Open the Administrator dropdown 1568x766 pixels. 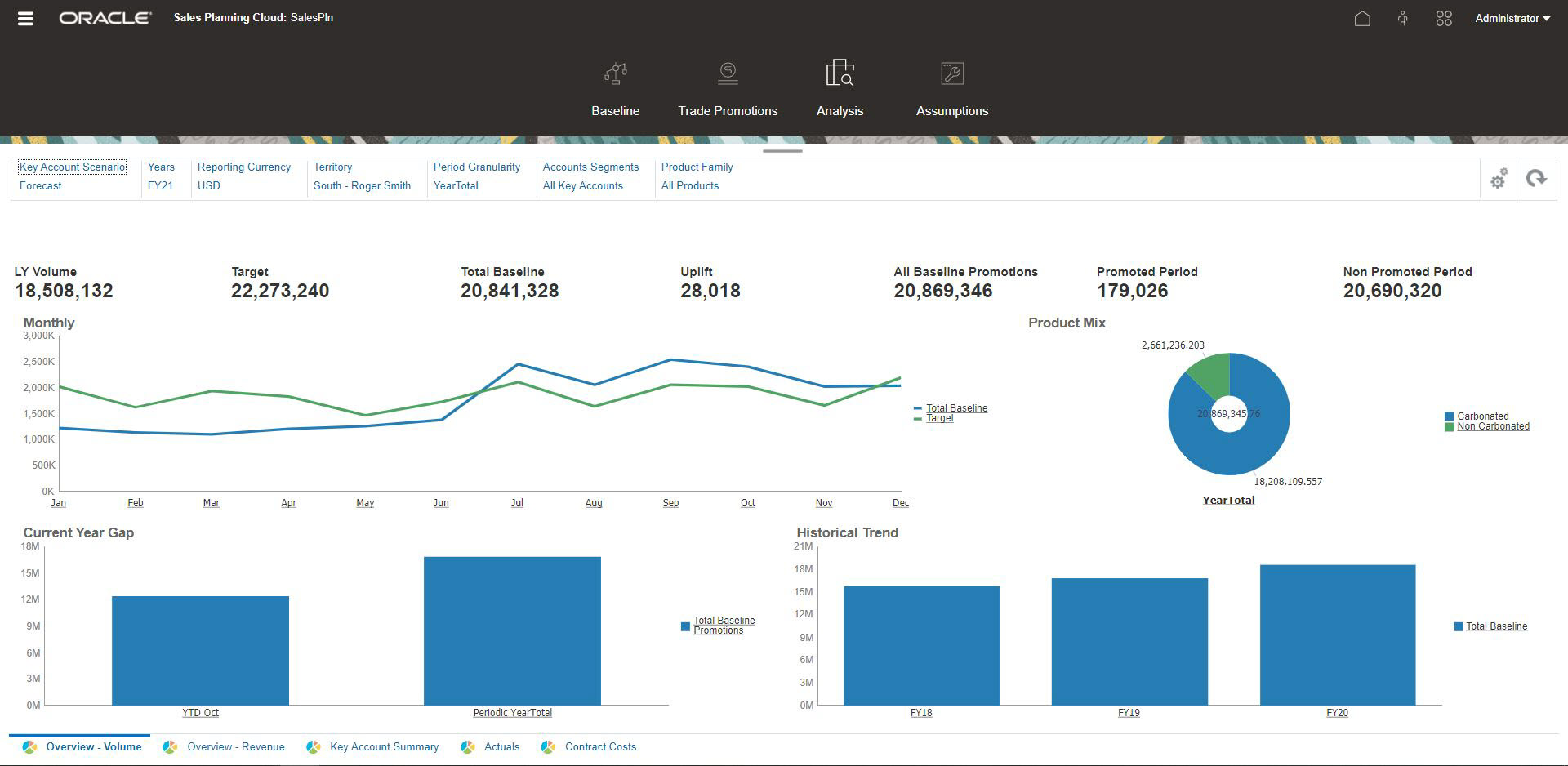click(x=1512, y=17)
